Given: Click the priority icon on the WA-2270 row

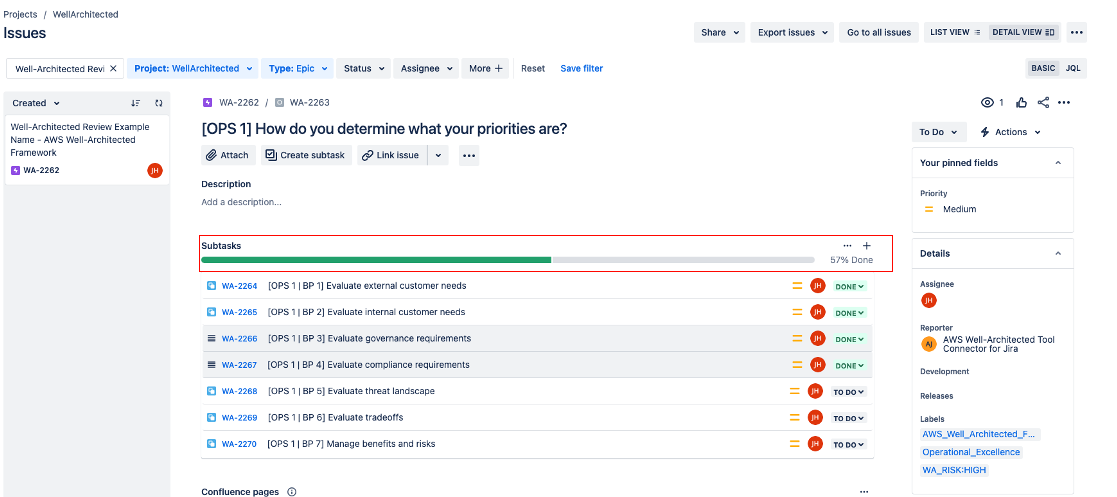Looking at the screenshot, I should point(794,444).
